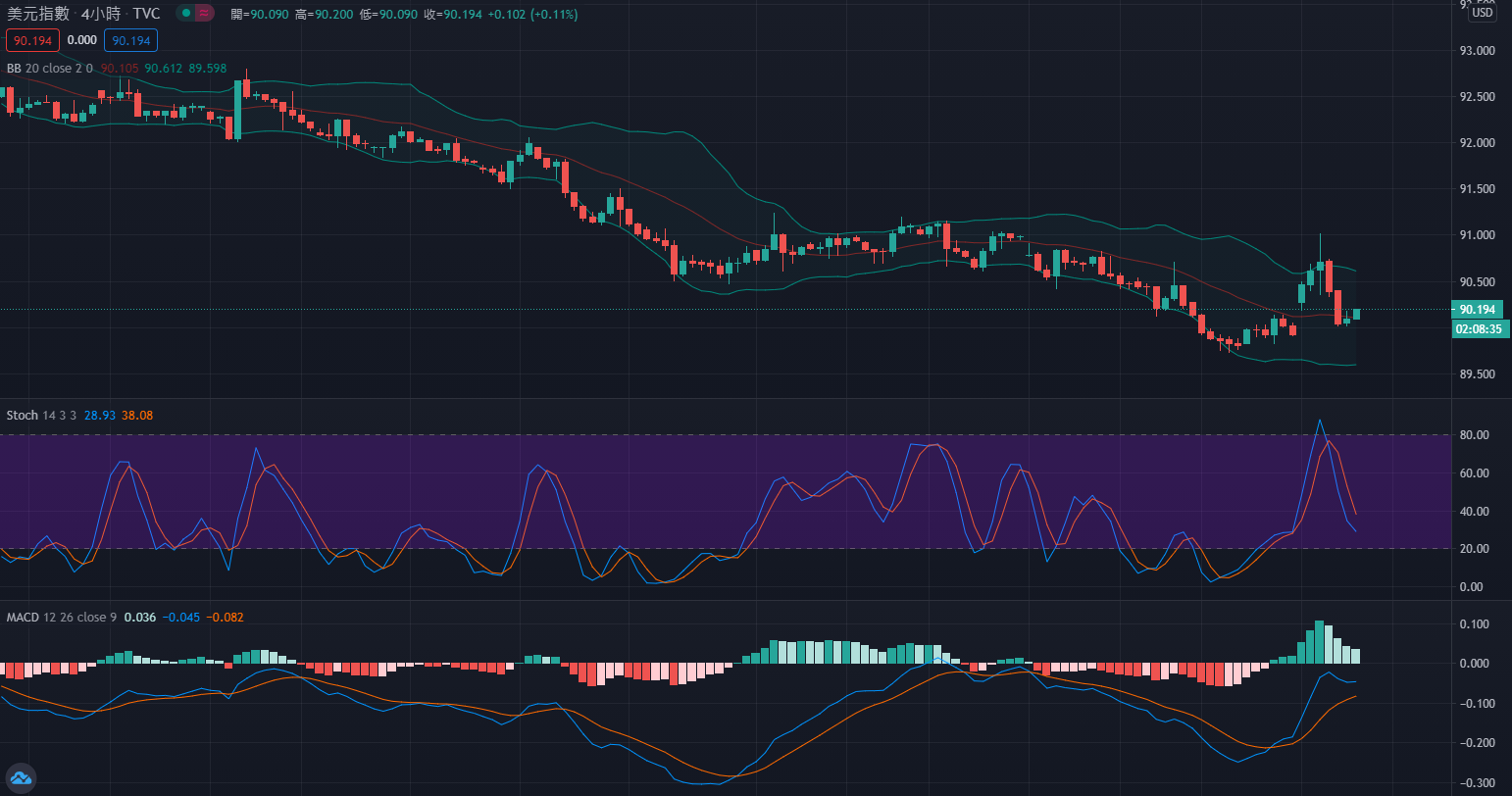This screenshot has height=796, width=1512.
Task: Click the pink approximate-data icon
Action: tap(204, 14)
